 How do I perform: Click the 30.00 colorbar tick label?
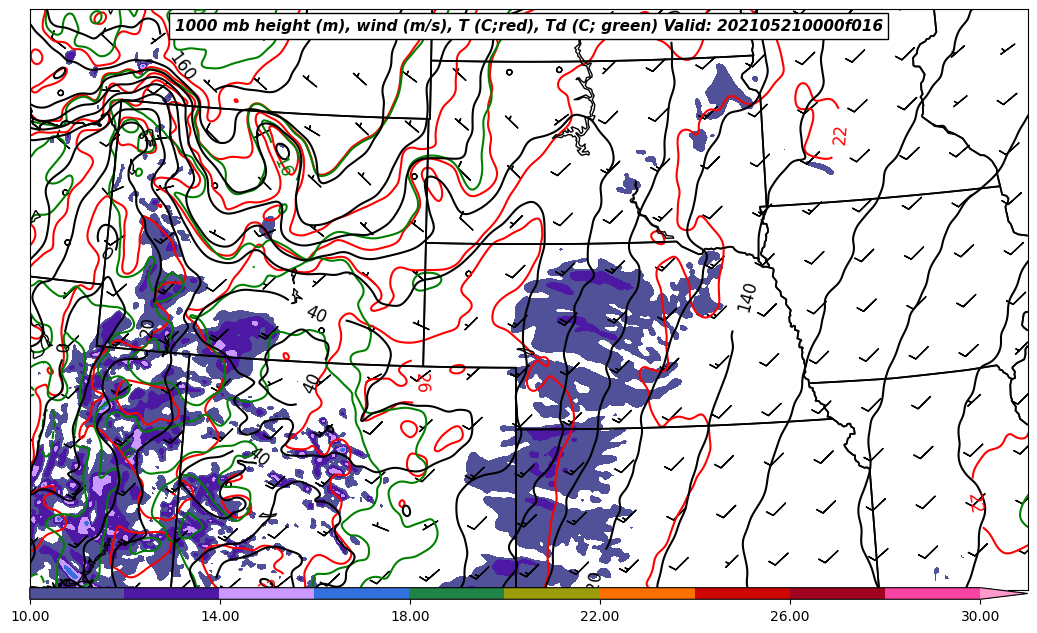(x=980, y=617)
